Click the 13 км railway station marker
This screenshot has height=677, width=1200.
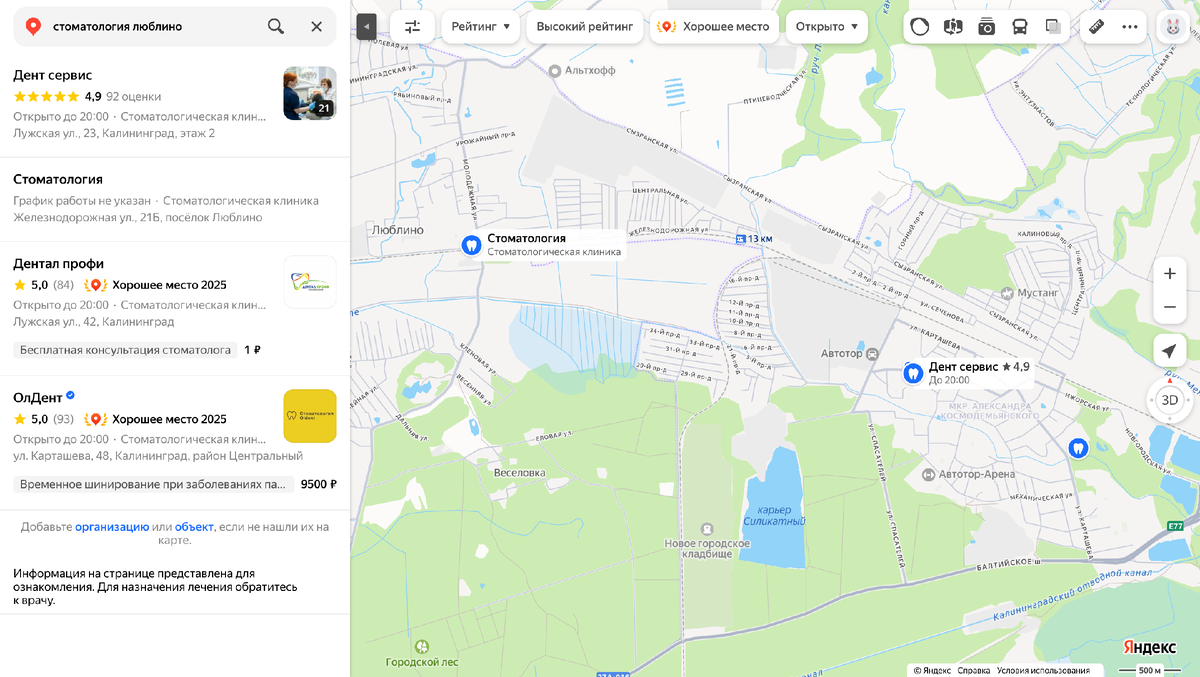click(x=740, y=239)
